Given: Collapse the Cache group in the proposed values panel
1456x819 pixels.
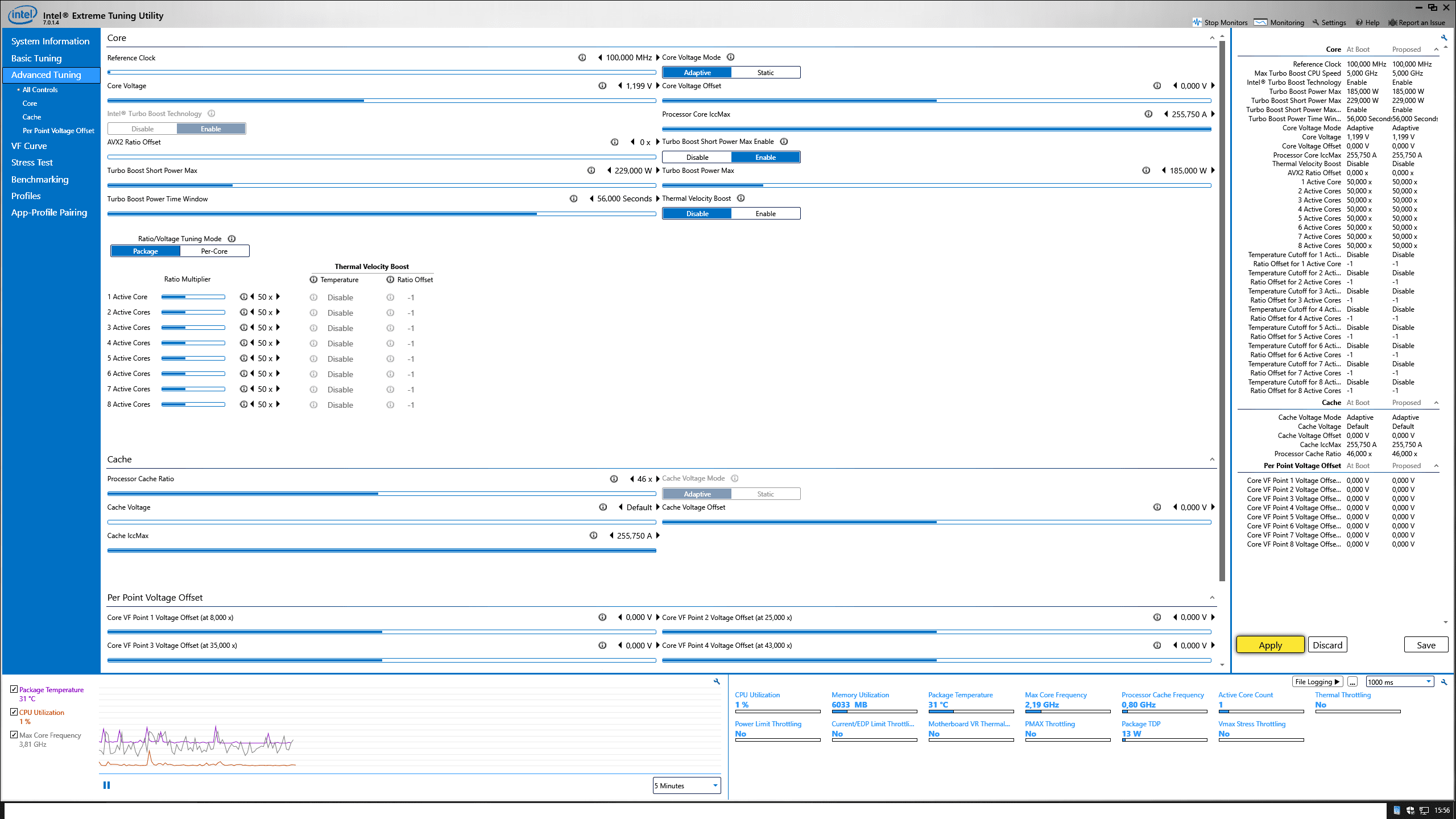Looking at the screenshot, I should pos(1436,403).
